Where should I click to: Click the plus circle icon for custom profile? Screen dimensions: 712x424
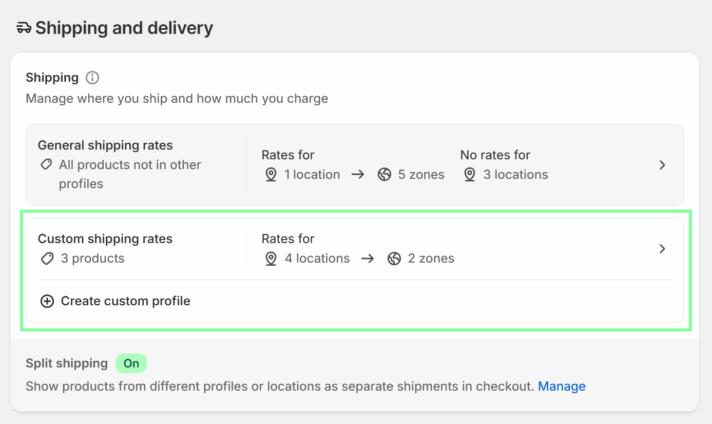click(x=47, y=301)
